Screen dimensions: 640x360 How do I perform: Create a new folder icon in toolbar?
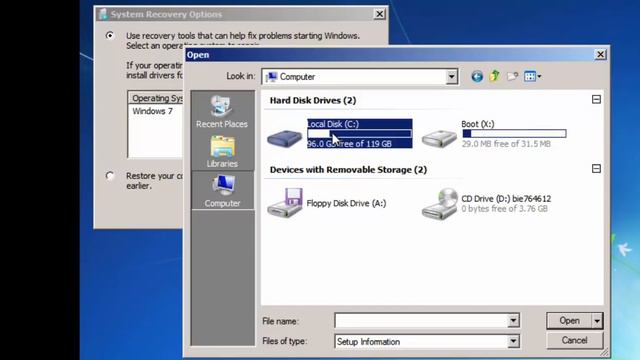512,76
